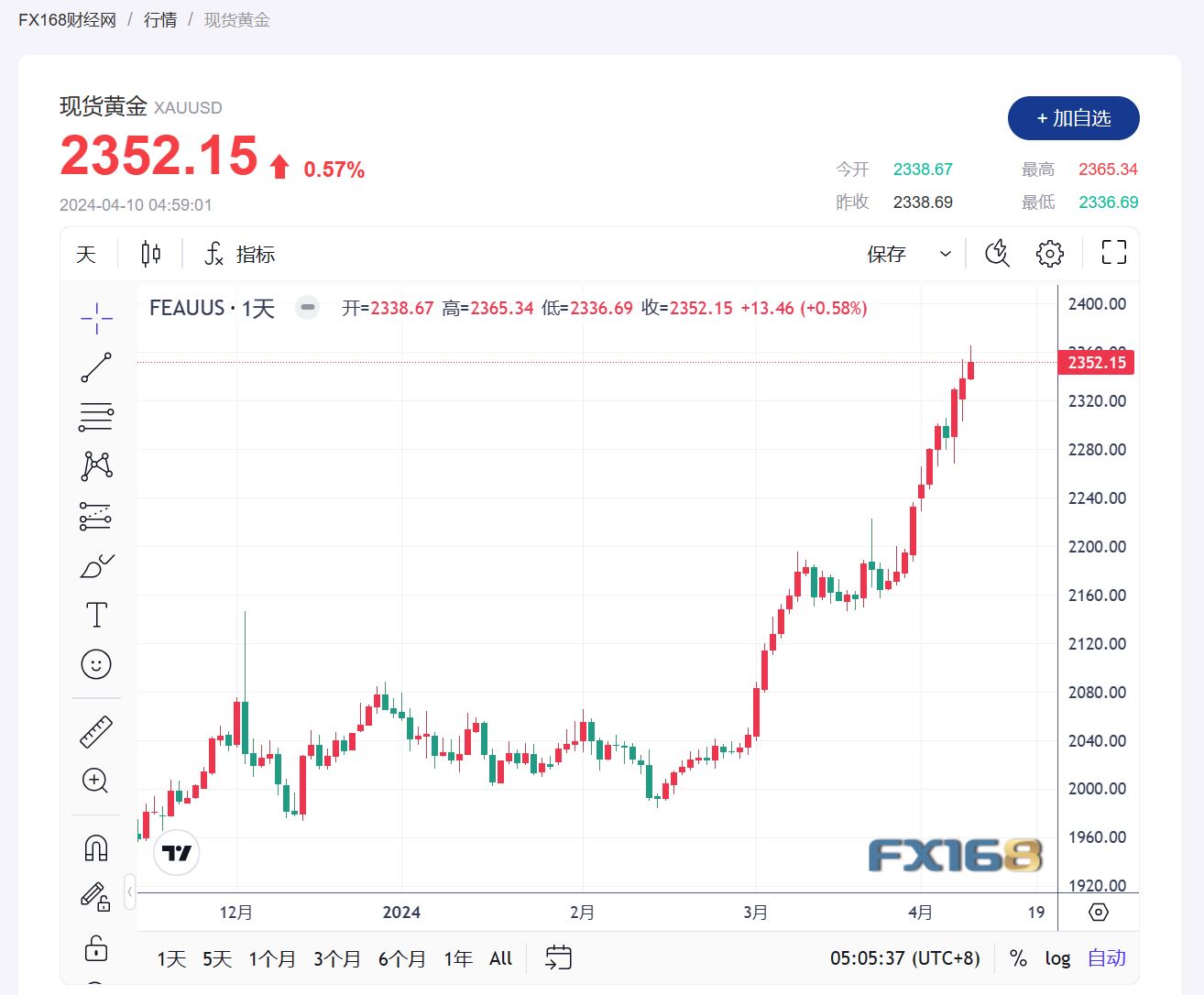Viewport: 1204px width, 995px height.
Task: Click the 4月 time axis label
Action: 920,913
